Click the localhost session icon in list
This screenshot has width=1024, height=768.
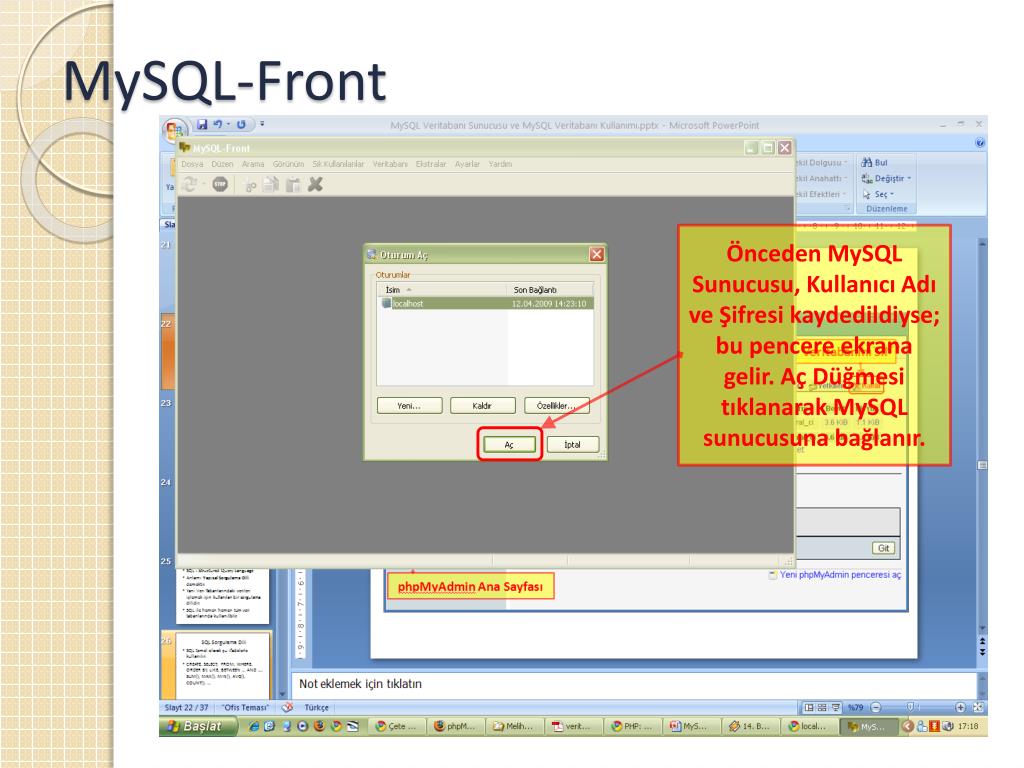[386, 304]
